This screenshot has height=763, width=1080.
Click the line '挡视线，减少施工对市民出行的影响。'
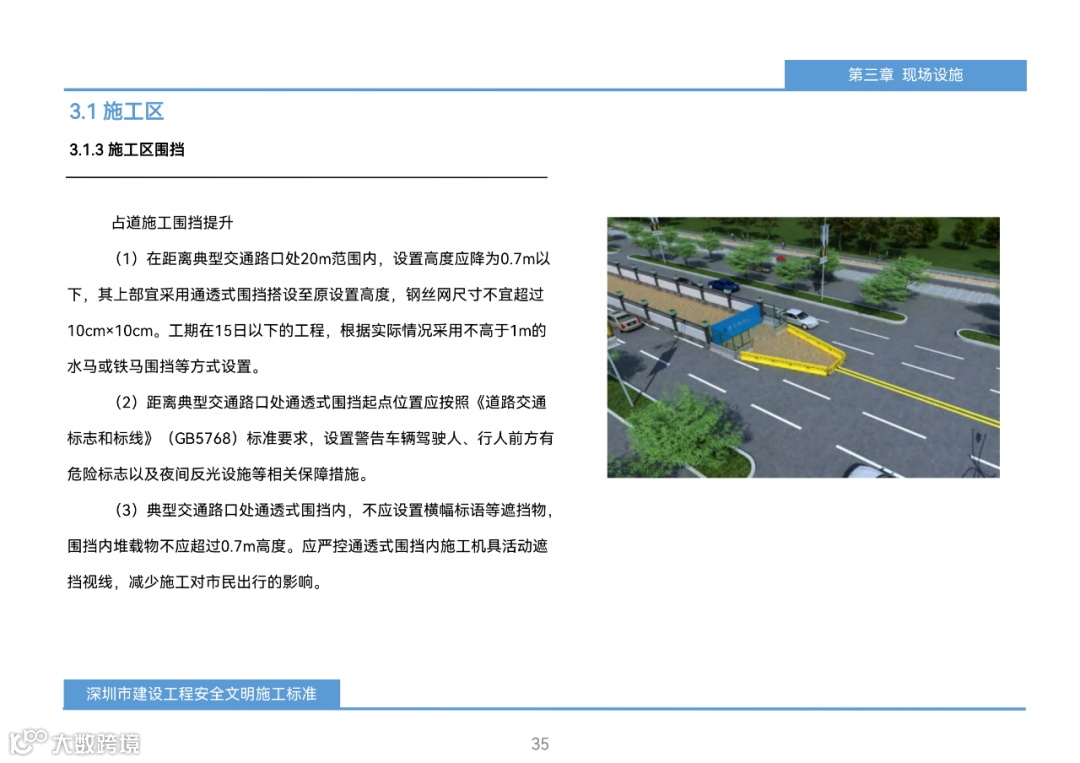[x=196, y=582]
